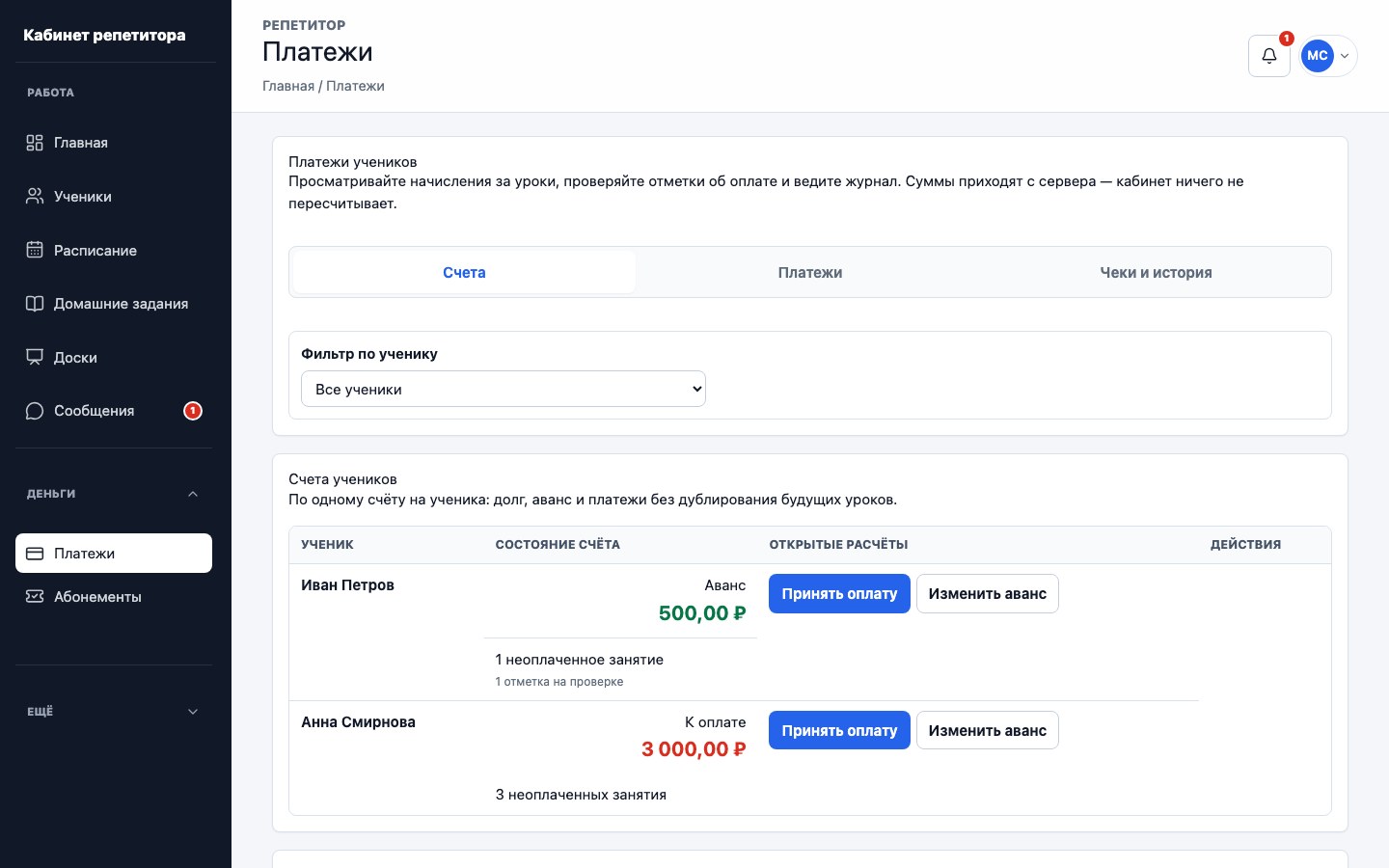This screenshot has height=868, width=1389.
Task: Click the Платежи card icon in sidebar
Action: point(35,554)
